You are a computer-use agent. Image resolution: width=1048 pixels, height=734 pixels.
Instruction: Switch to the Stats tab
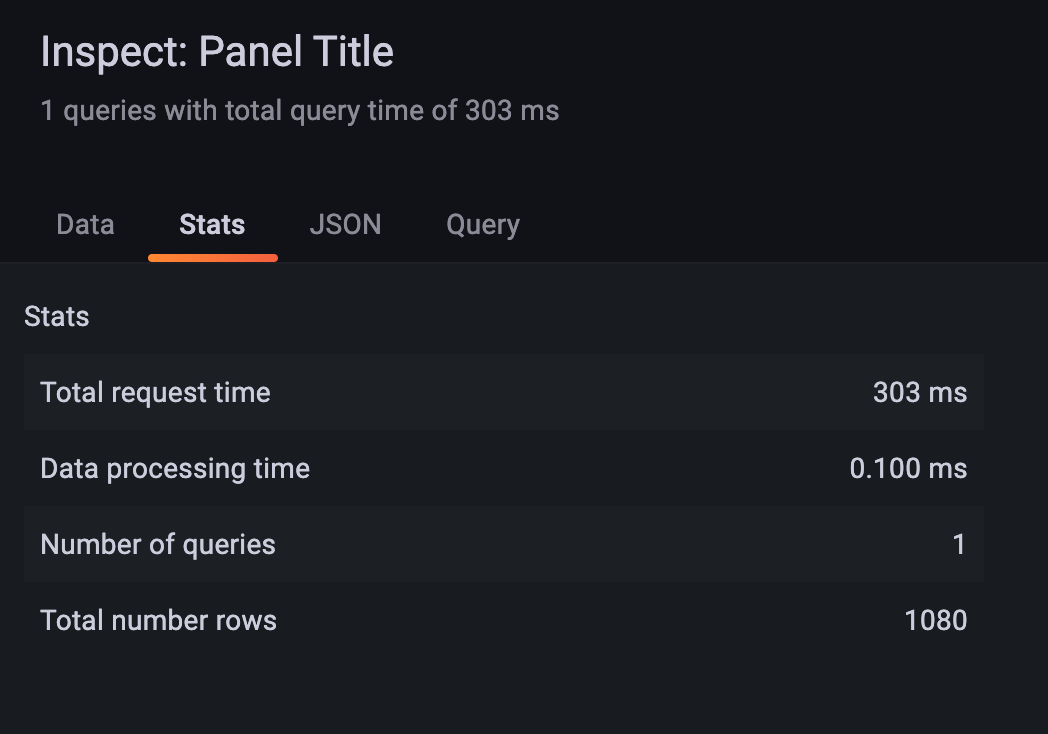pos(212,224)
